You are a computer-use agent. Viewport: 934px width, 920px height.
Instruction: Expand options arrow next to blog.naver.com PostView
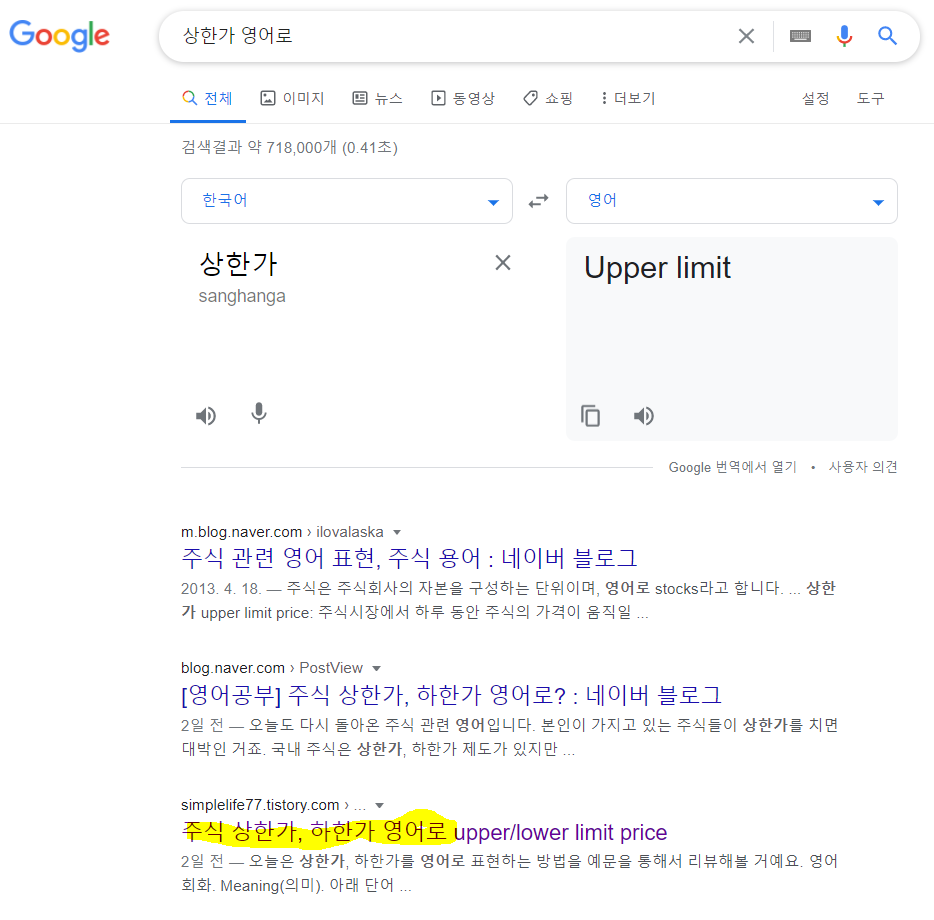point(376,669)
